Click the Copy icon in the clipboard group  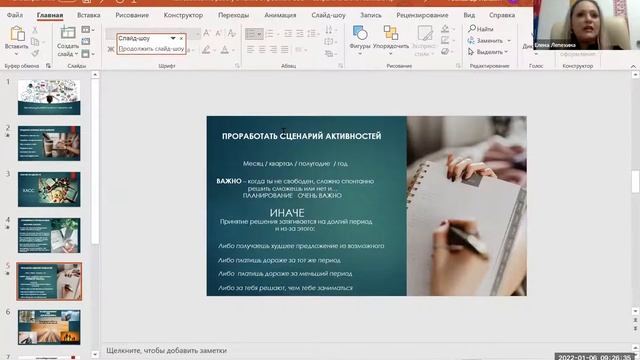click(x=35, y=42)
